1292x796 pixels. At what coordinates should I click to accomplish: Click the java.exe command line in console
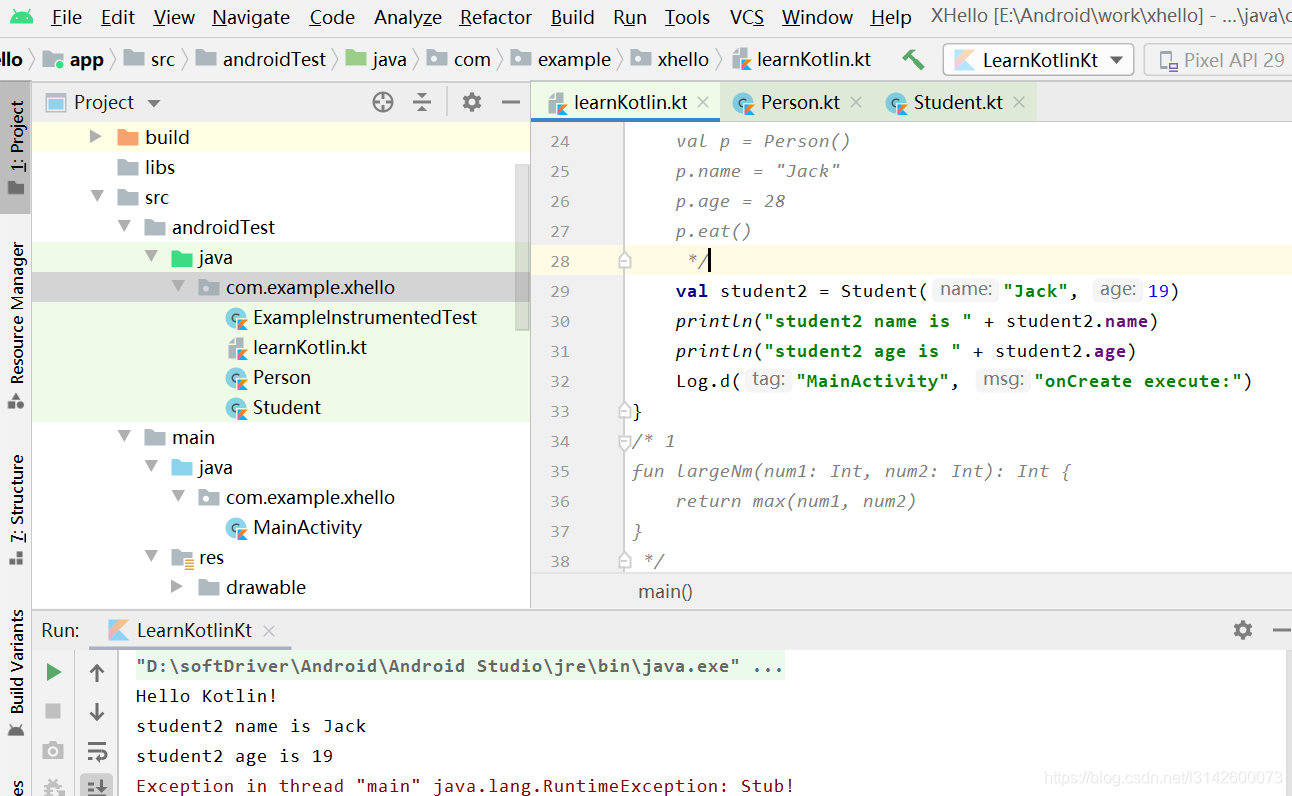(x=460, y=666)
